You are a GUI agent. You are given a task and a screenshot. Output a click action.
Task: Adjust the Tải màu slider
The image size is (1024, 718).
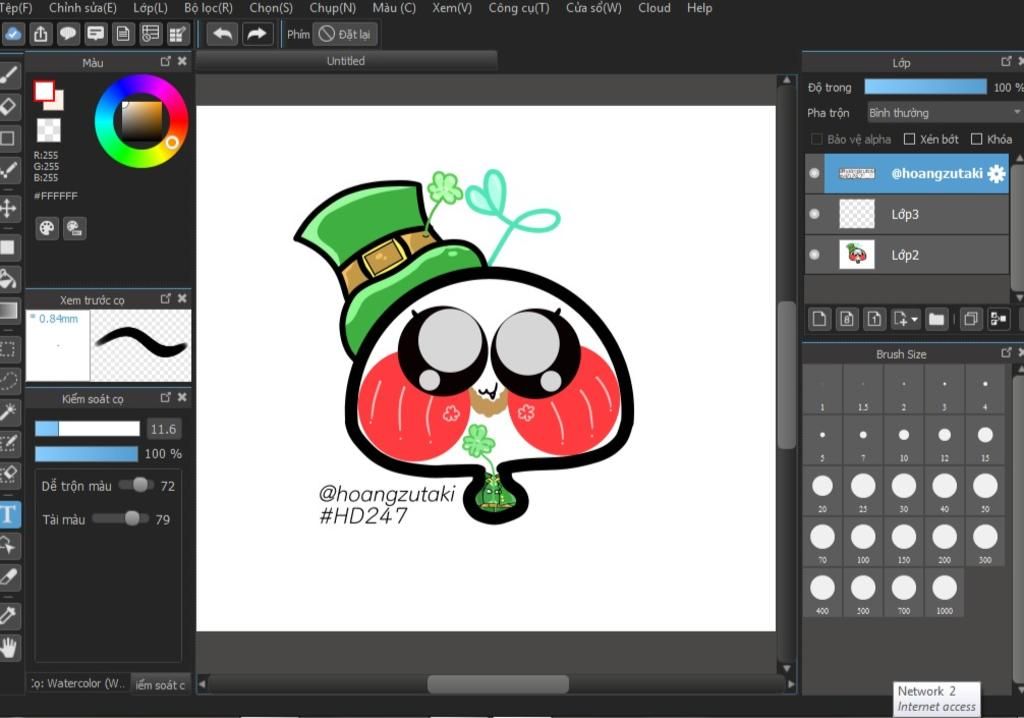pos(120,518)
